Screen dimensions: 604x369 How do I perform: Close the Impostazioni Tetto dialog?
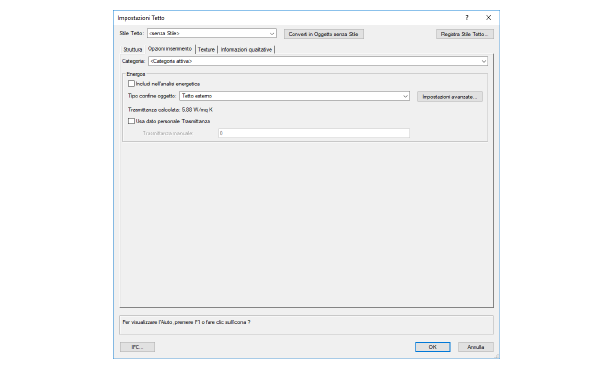click(x=488, y=18)
